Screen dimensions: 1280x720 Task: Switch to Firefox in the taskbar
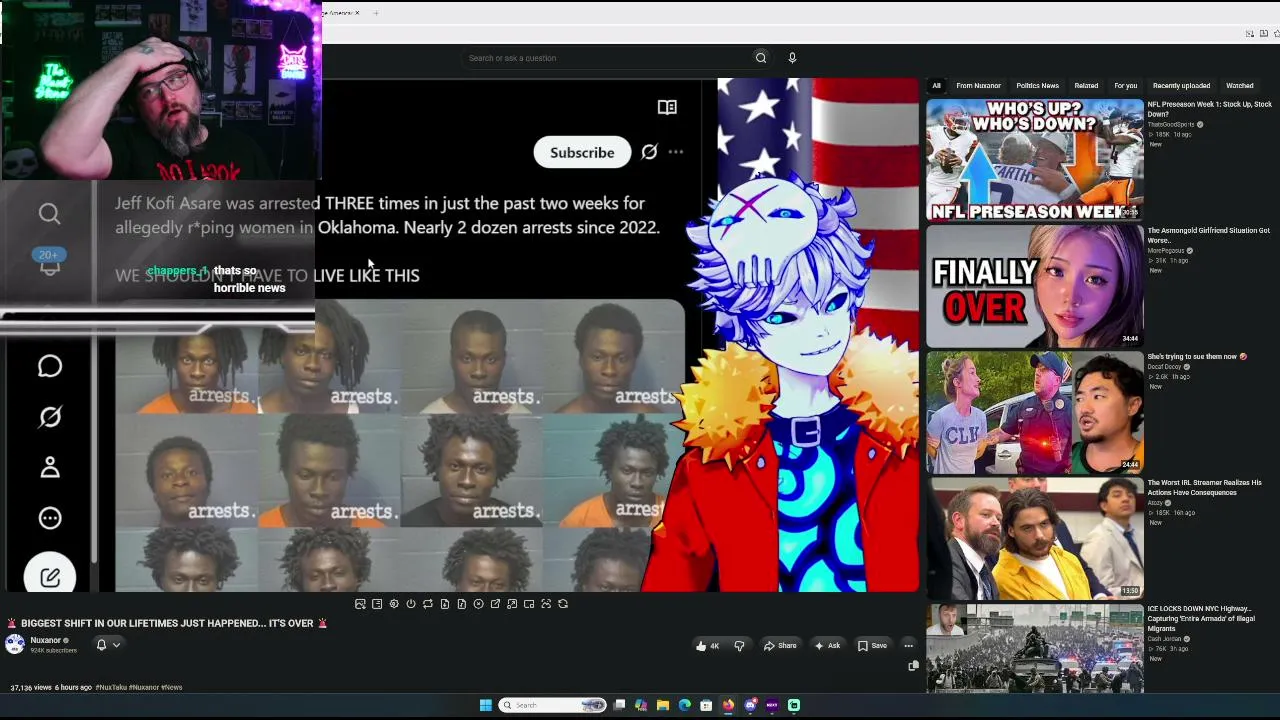[728, 705]
